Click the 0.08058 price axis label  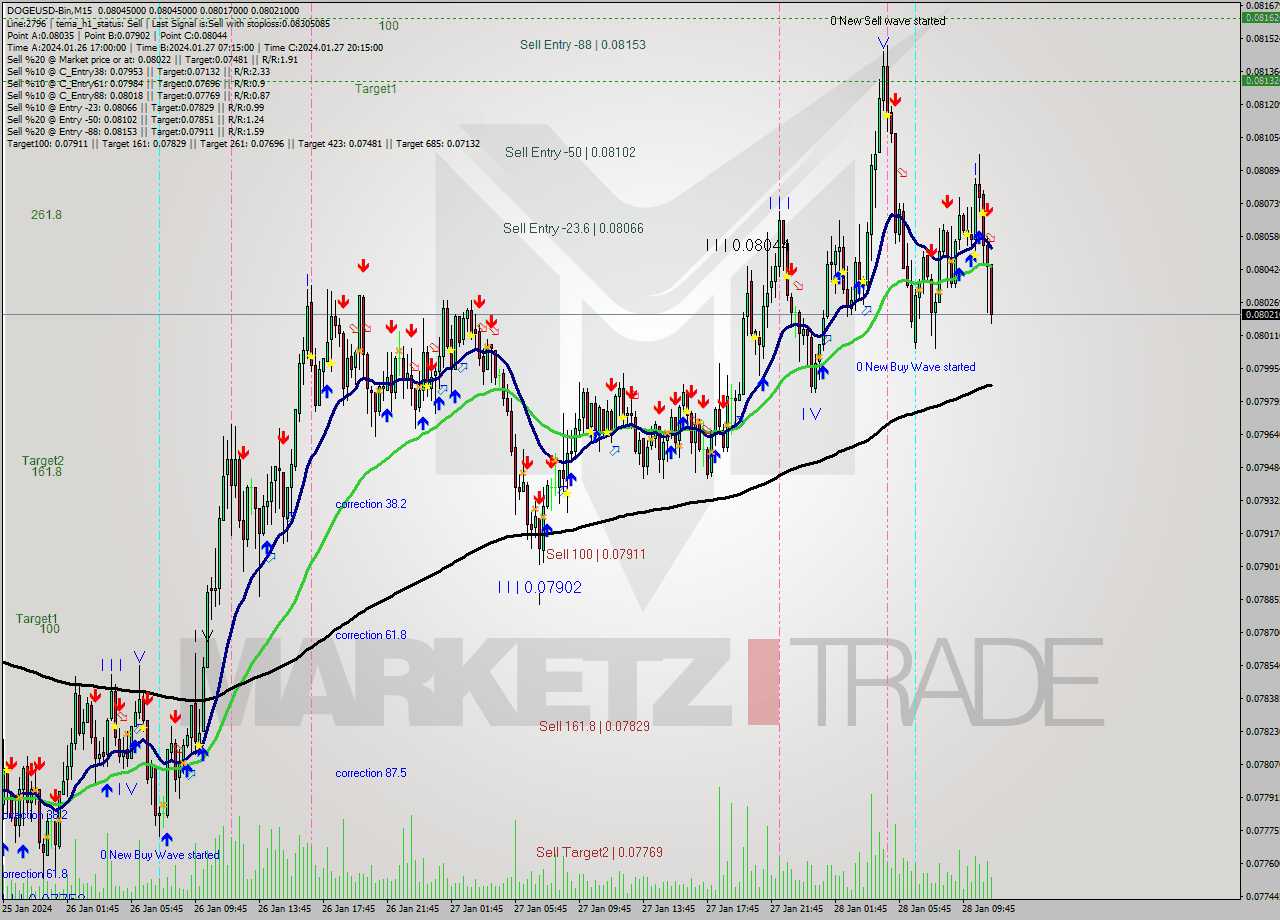pyautogui.click(x=1264, y=236)
